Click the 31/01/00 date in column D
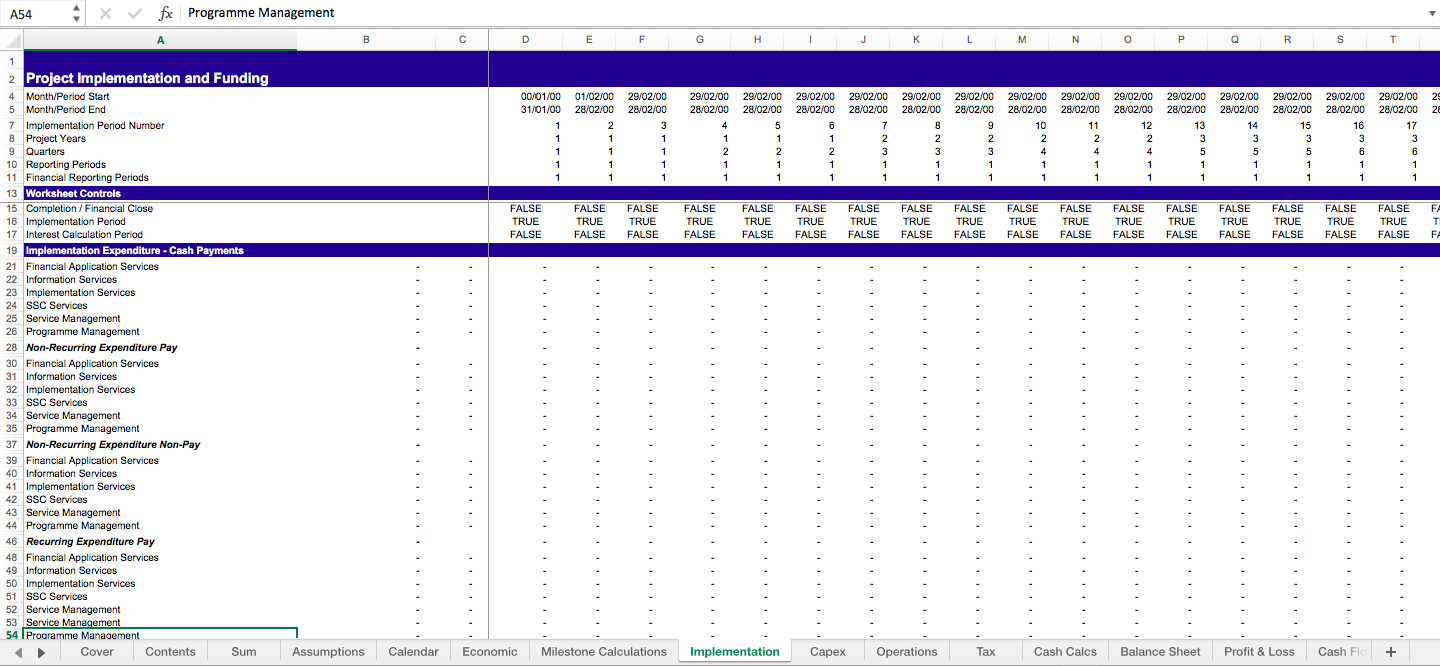 [x=541, y=110]
